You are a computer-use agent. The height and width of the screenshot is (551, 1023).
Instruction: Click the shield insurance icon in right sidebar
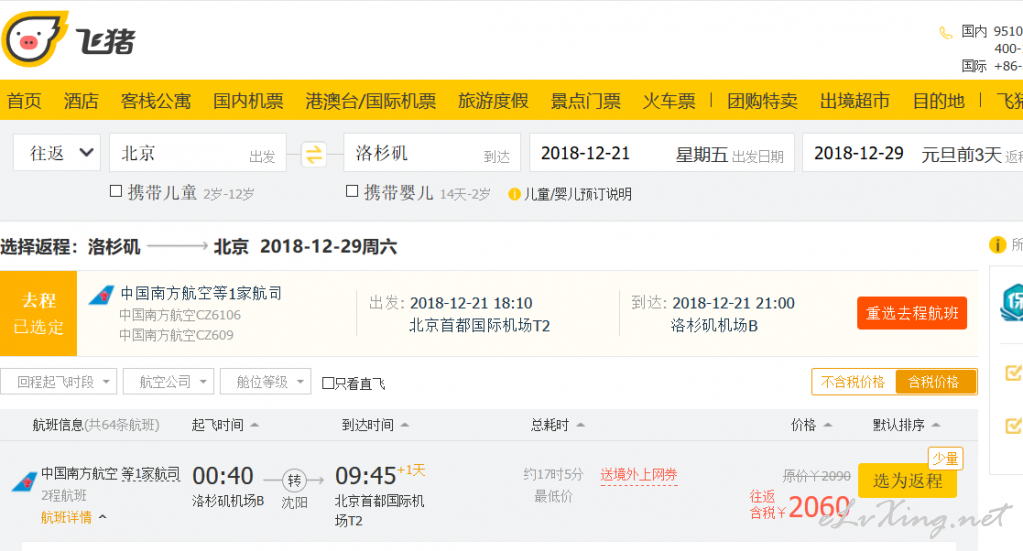click(x=1012, y=302)
